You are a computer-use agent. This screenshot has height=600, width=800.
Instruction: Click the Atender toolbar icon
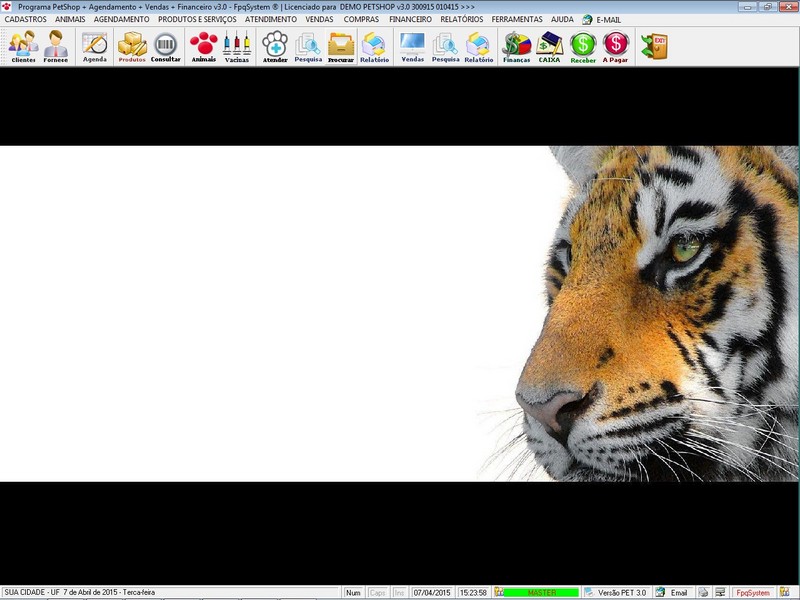point(275,46)
